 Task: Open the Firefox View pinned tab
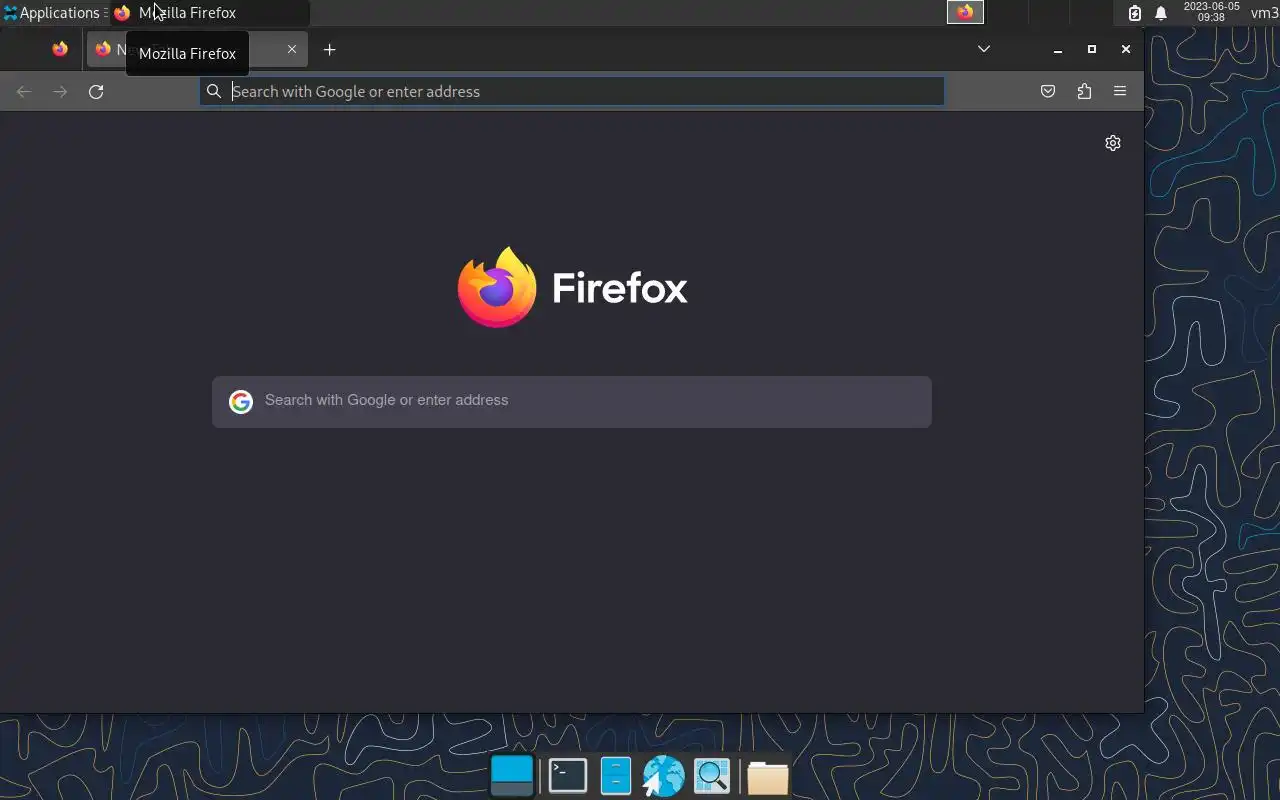coord(60,49)
